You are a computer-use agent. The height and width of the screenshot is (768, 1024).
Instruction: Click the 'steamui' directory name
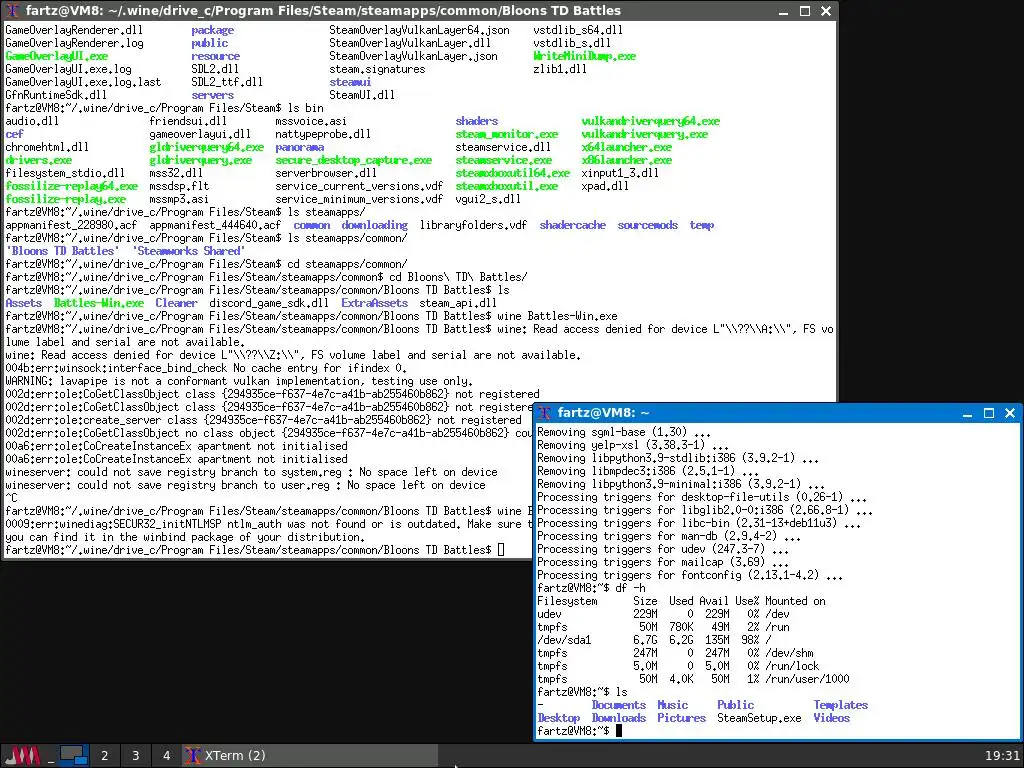(x=350, y=82)
